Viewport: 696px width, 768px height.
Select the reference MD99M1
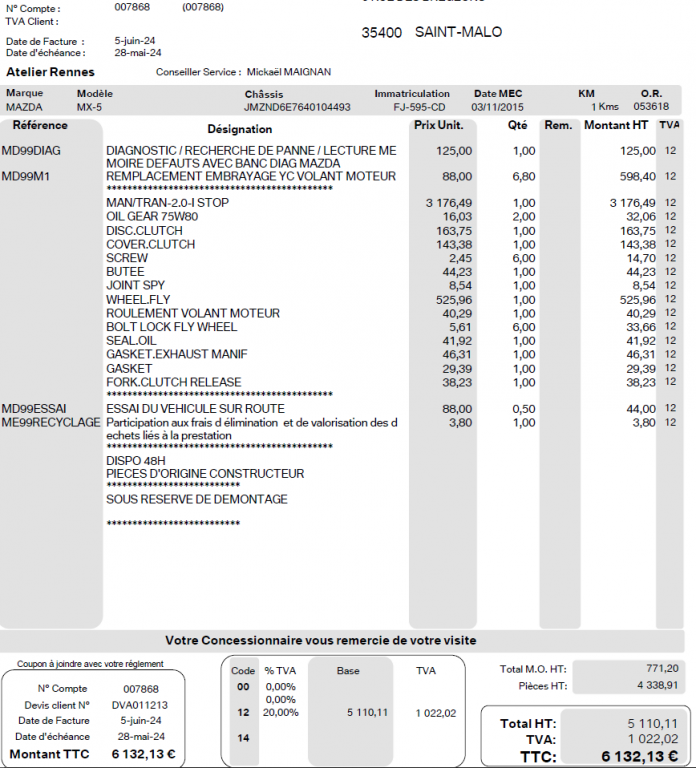pos(25,176)
